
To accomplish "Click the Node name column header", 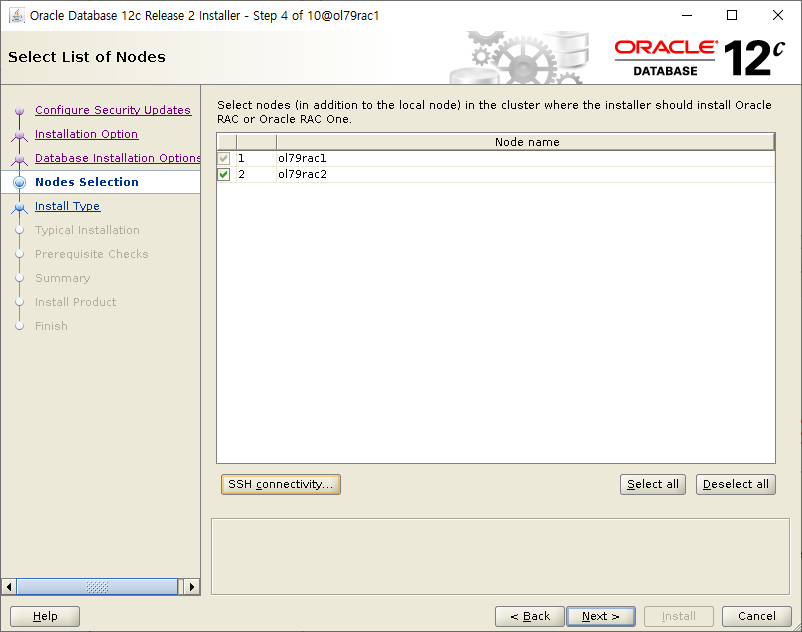I will pyautogui.click(x=526, y=142).
